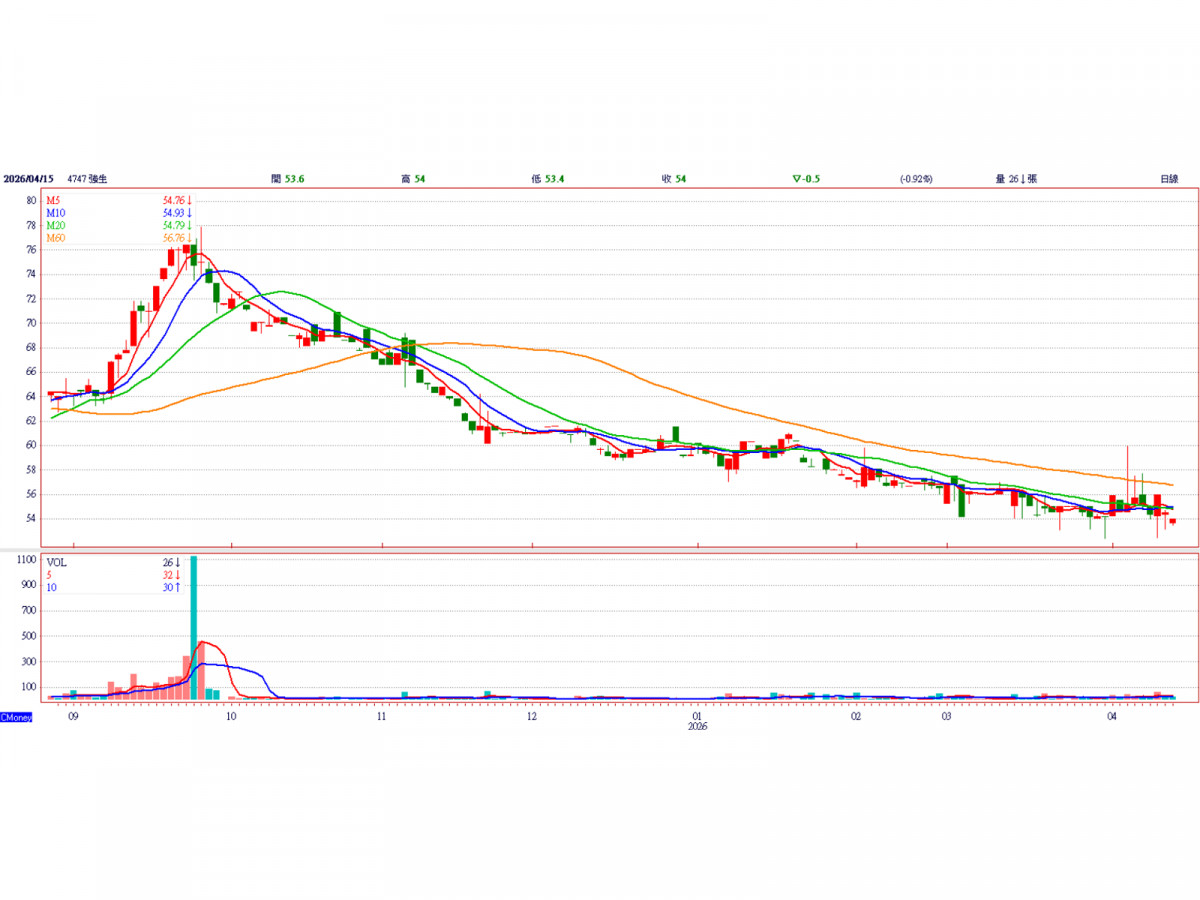
Task: Click the 低 53.4 low price
Action: coord(548,178)
